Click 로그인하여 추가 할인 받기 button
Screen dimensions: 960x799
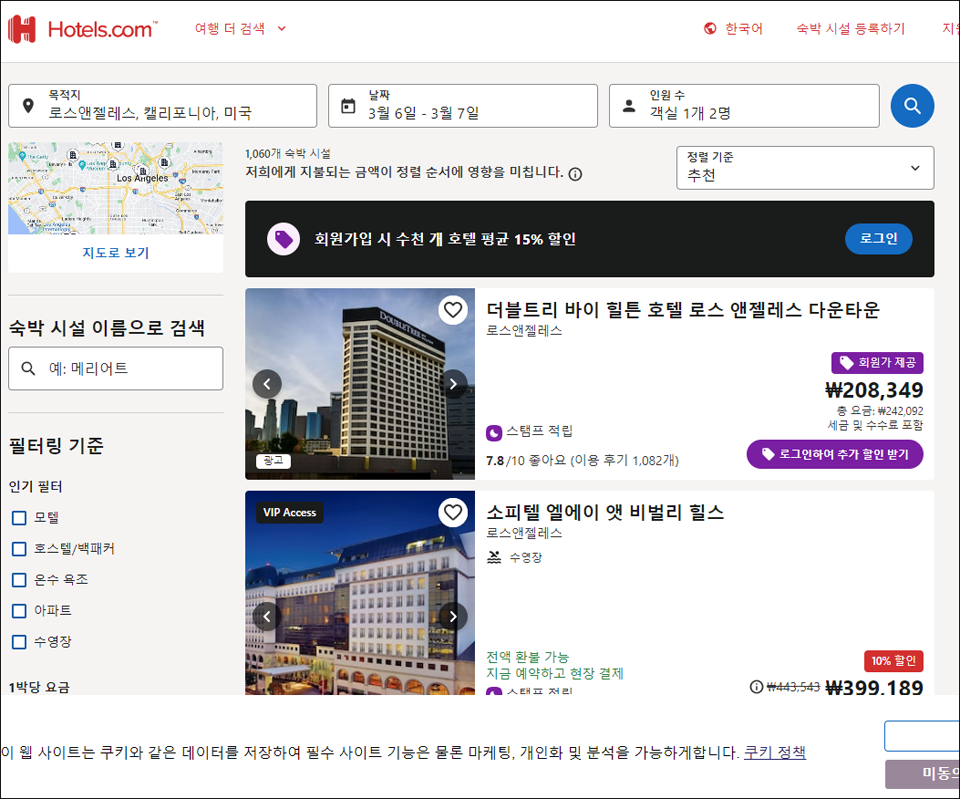[834, 454]
